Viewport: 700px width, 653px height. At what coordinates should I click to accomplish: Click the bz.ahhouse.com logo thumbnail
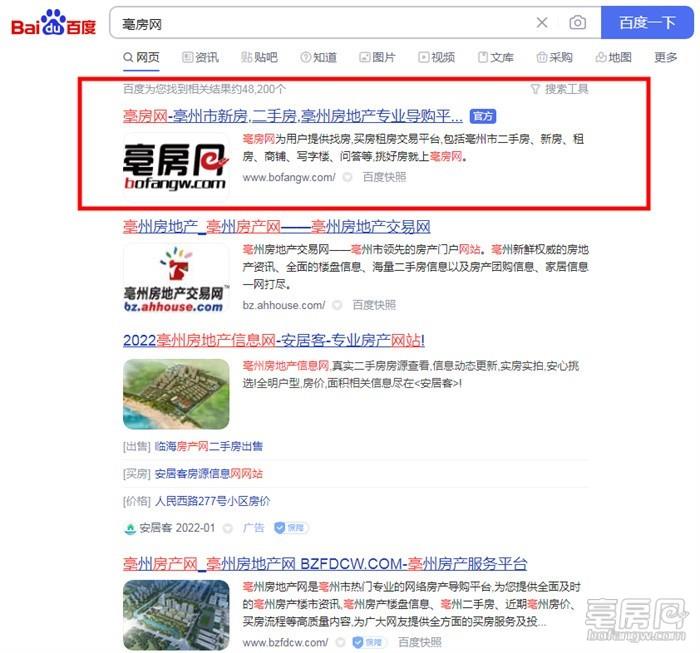click(x=176, y=278)
